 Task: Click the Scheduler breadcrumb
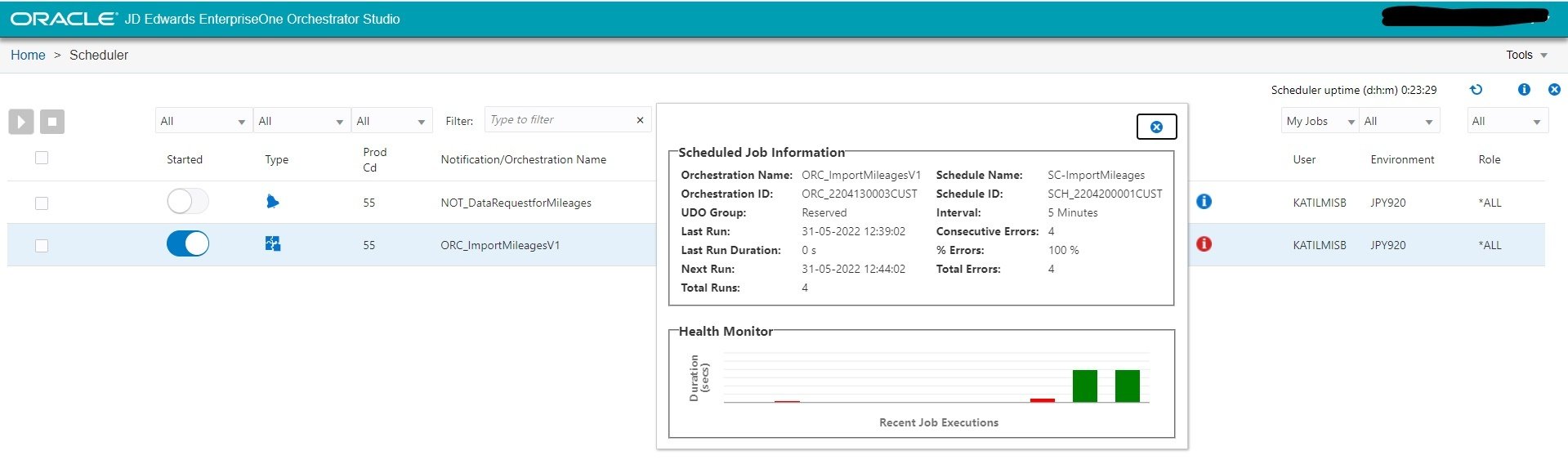pyautogui.click(x=99, y=55)
